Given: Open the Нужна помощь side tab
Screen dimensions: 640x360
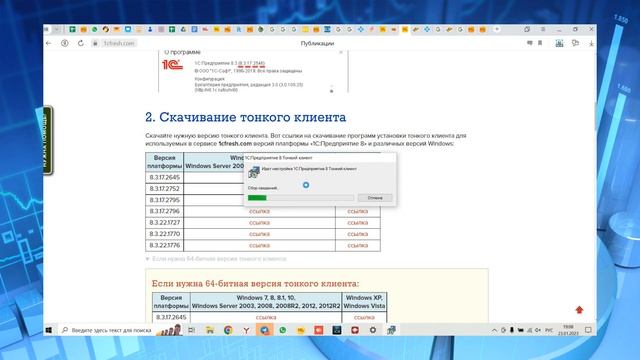Looking at the screenshot, I should click(x=48, y=140).
